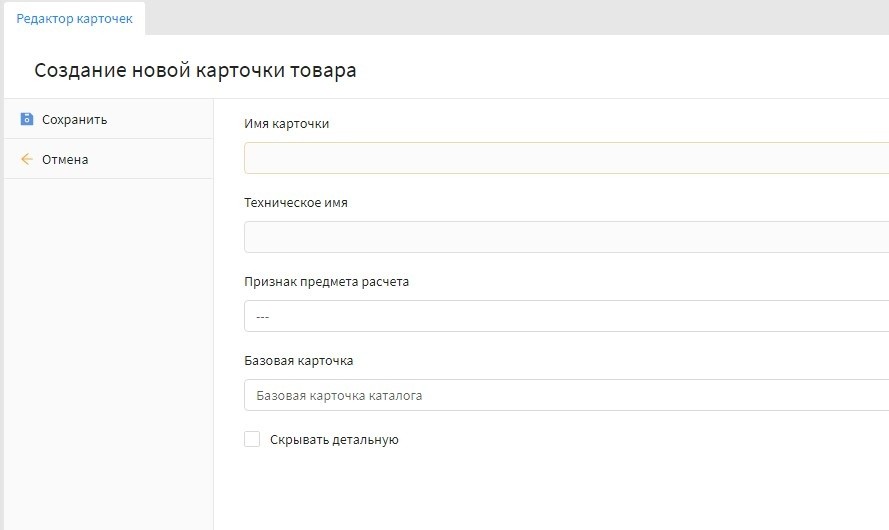Click the Имя карточки field label

[286, 124]
